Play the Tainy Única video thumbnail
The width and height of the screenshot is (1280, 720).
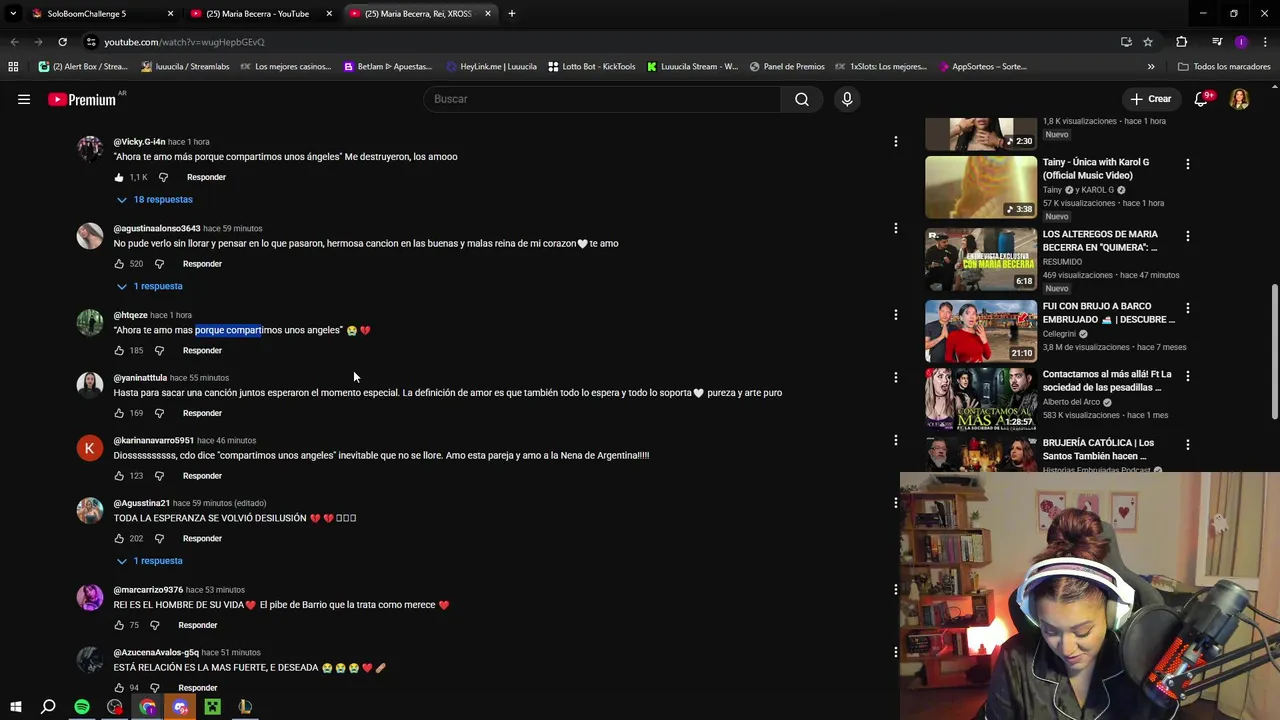pyautogui.click(x=981, y=187)
